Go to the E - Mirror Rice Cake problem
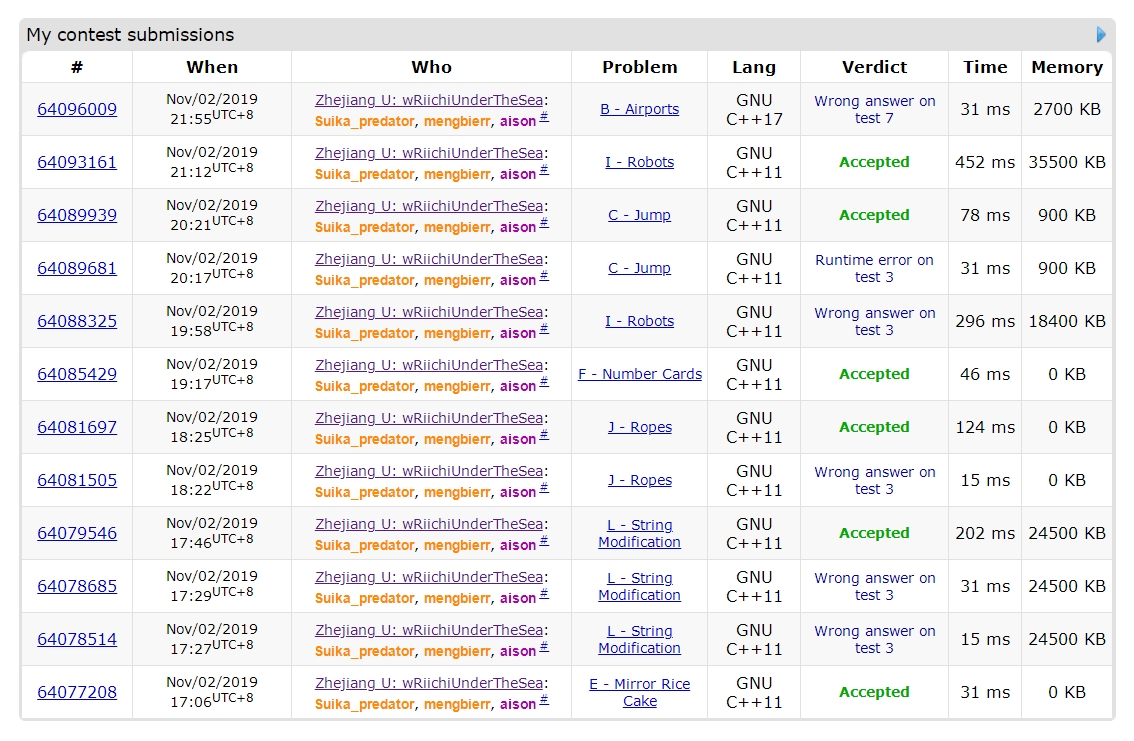The height and width of the screenshot is (741, 1134). (639, 692)
